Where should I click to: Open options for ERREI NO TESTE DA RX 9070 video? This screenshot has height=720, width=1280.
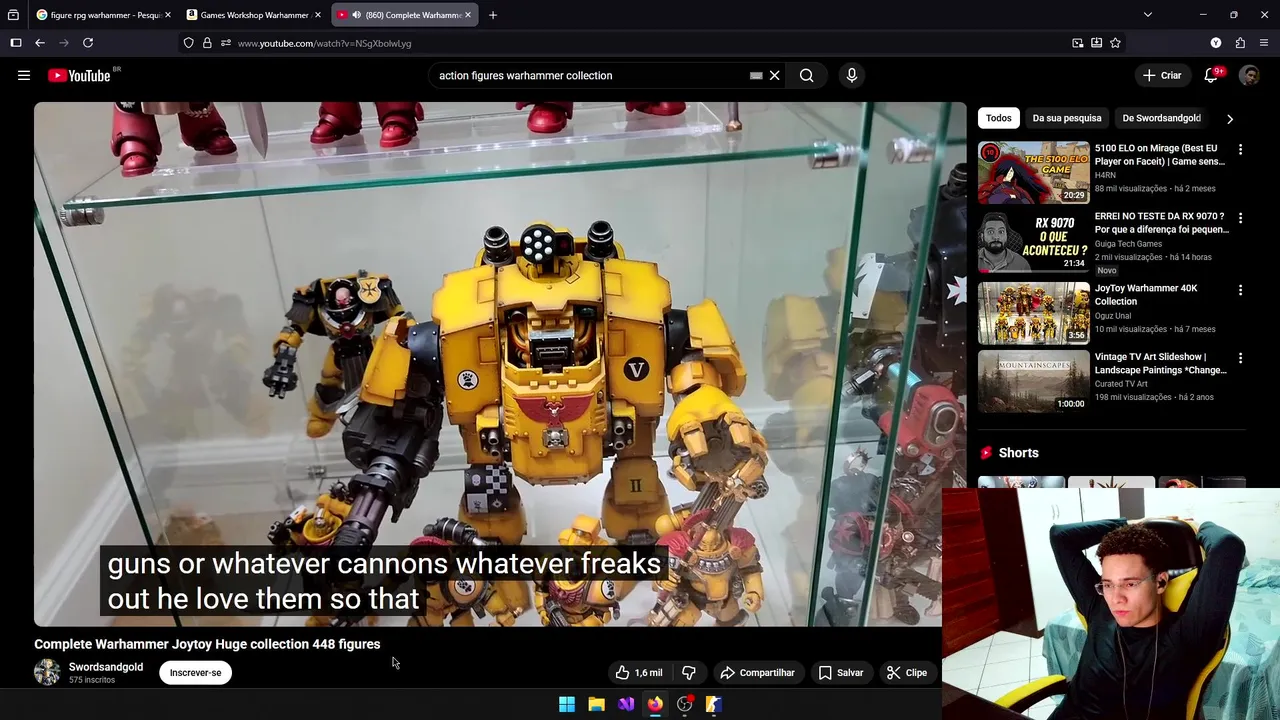pos(1240,218)
